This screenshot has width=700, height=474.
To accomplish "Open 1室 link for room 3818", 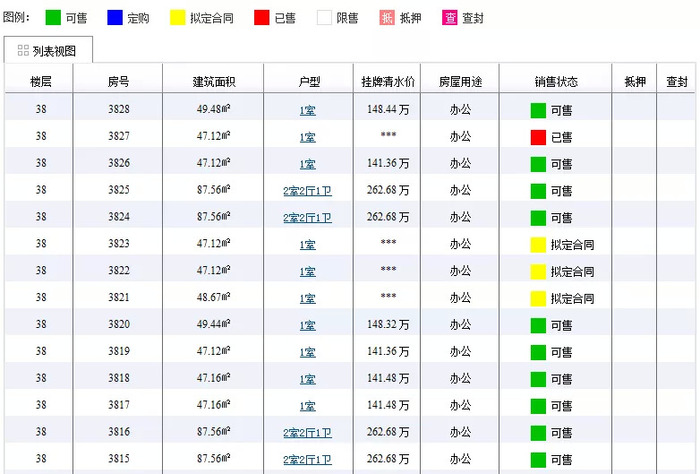I will pos(308,379).
